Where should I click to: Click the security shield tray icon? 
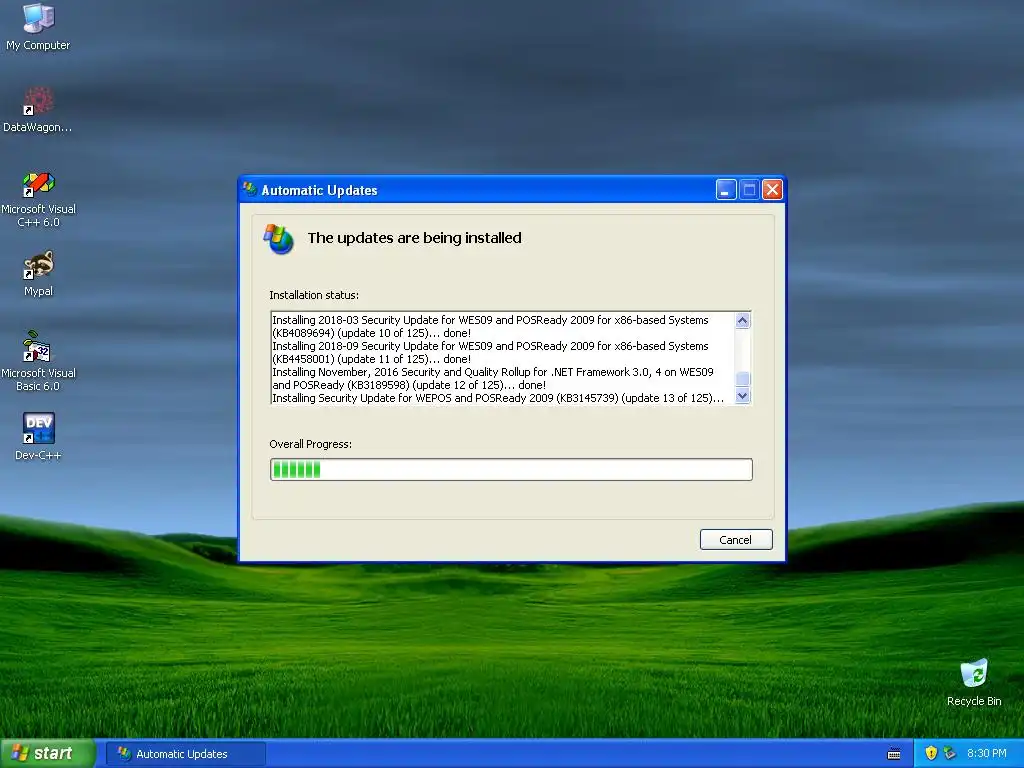[x=931, y=753]
